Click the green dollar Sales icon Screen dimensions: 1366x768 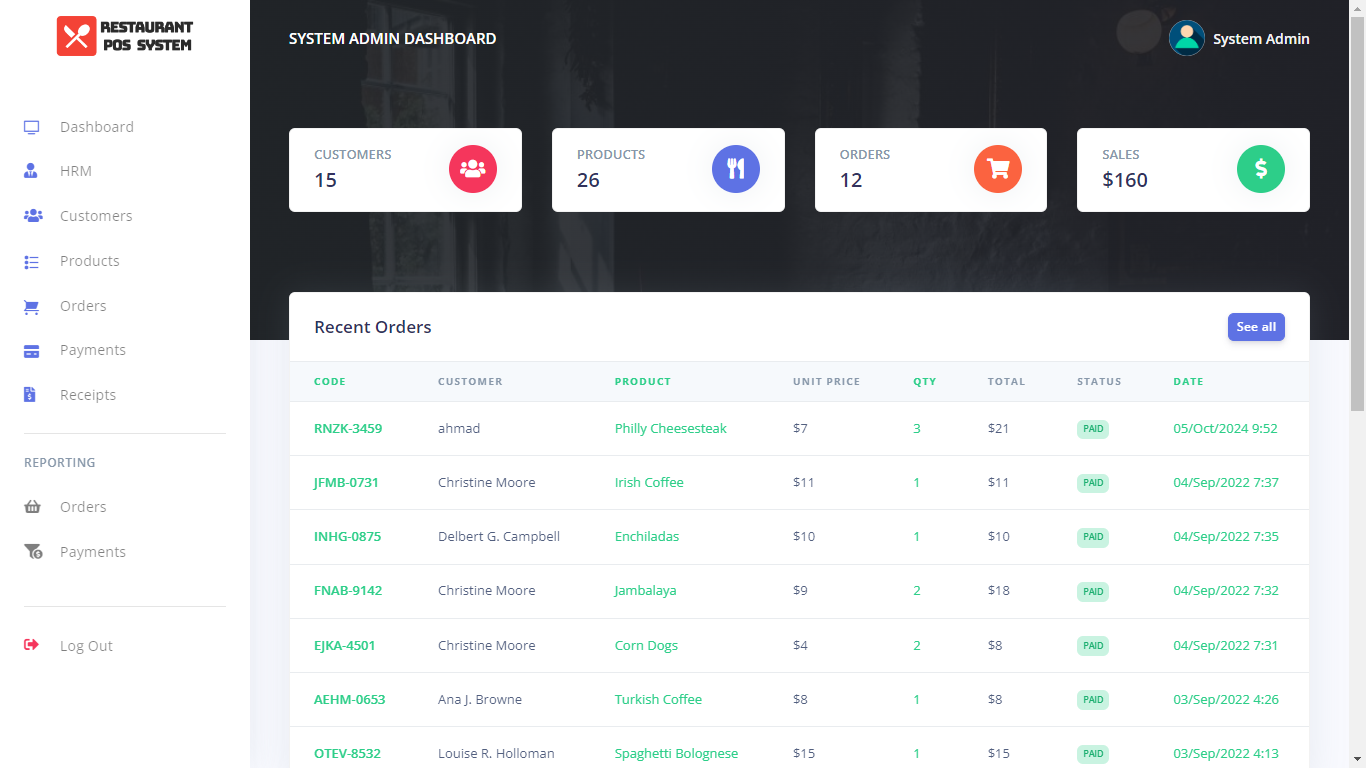[1260, 170]
